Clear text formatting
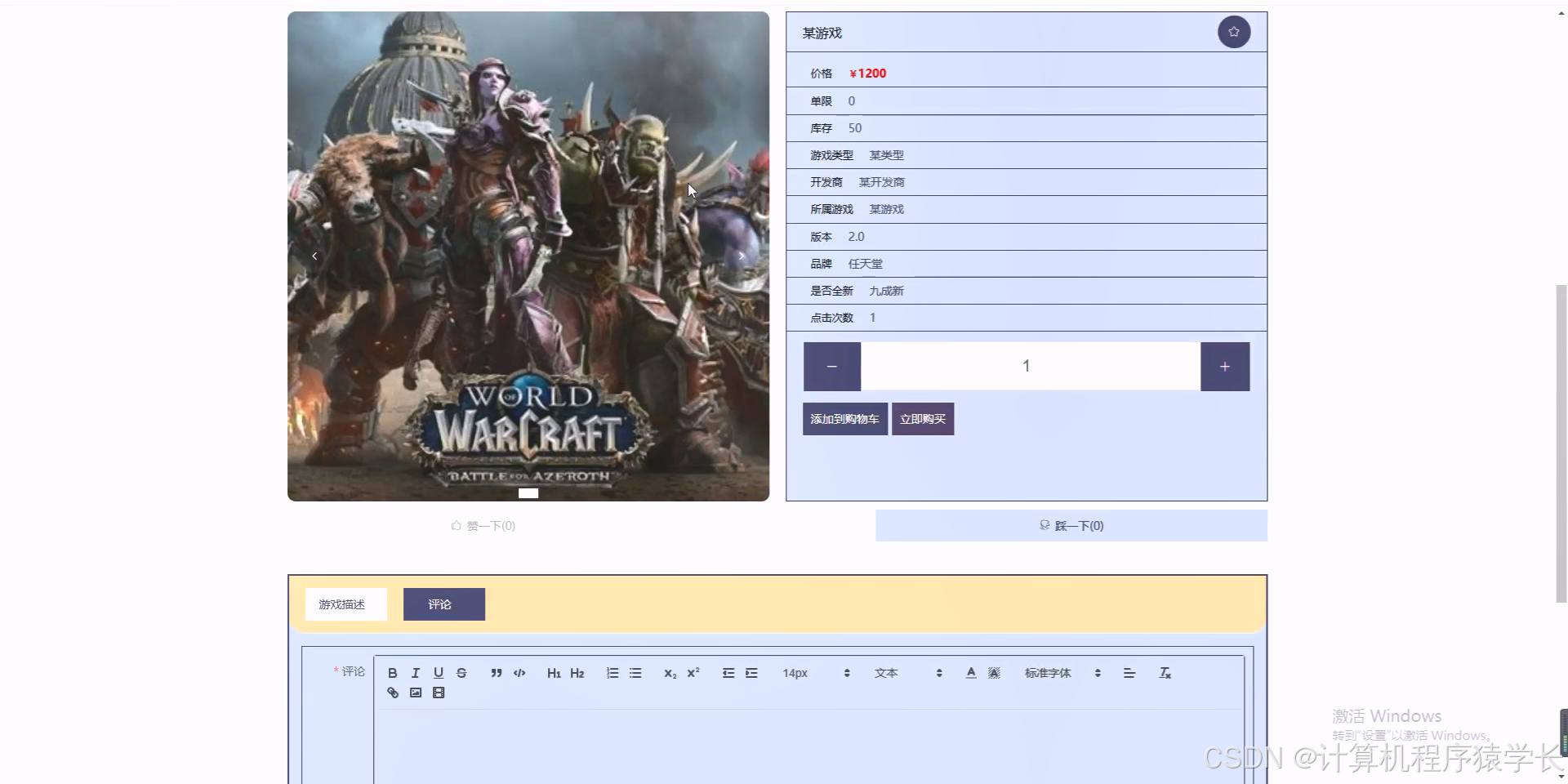The width and height of the screenshot is (1568, 784). [1165, 673]
